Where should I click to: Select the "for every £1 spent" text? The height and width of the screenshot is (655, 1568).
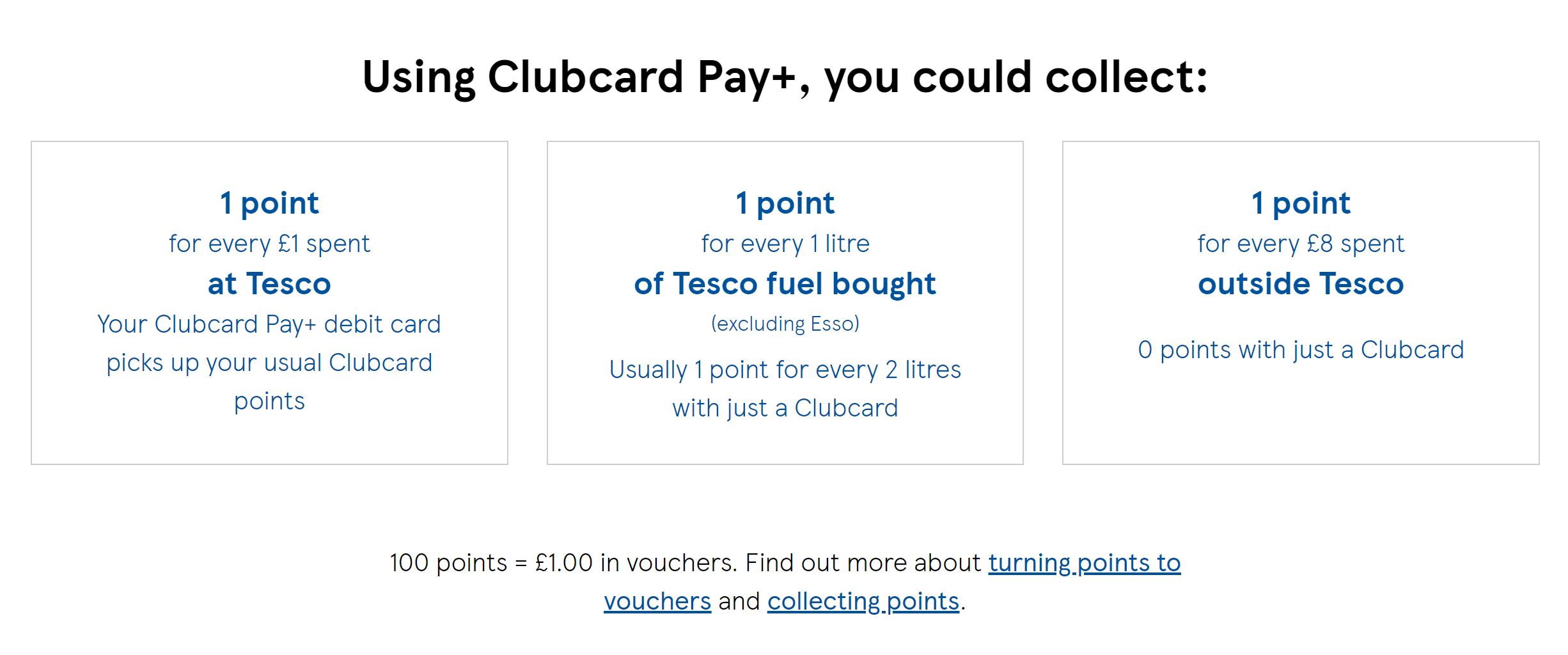click(x=269, y=244)
